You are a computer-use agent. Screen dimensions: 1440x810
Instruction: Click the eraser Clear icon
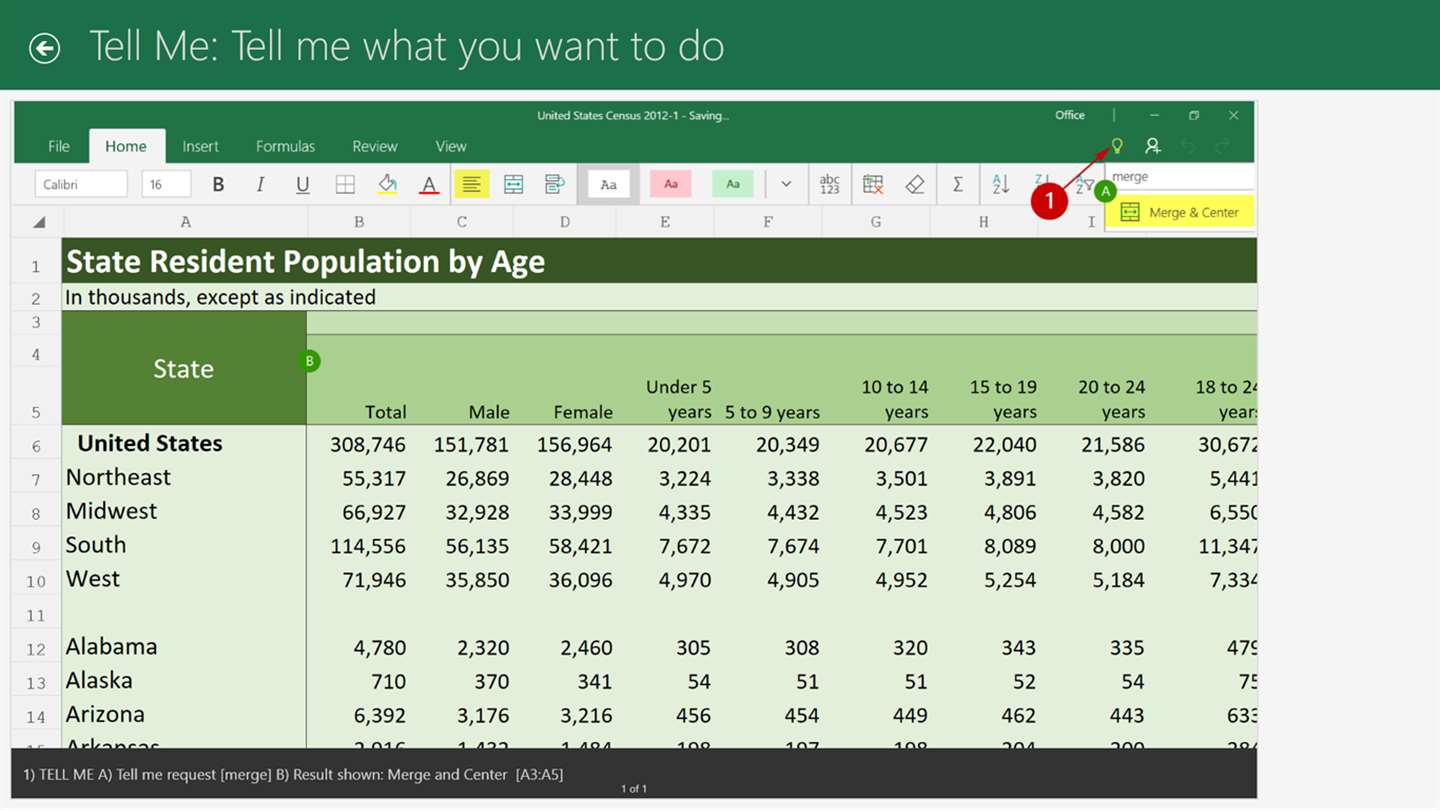914,184
